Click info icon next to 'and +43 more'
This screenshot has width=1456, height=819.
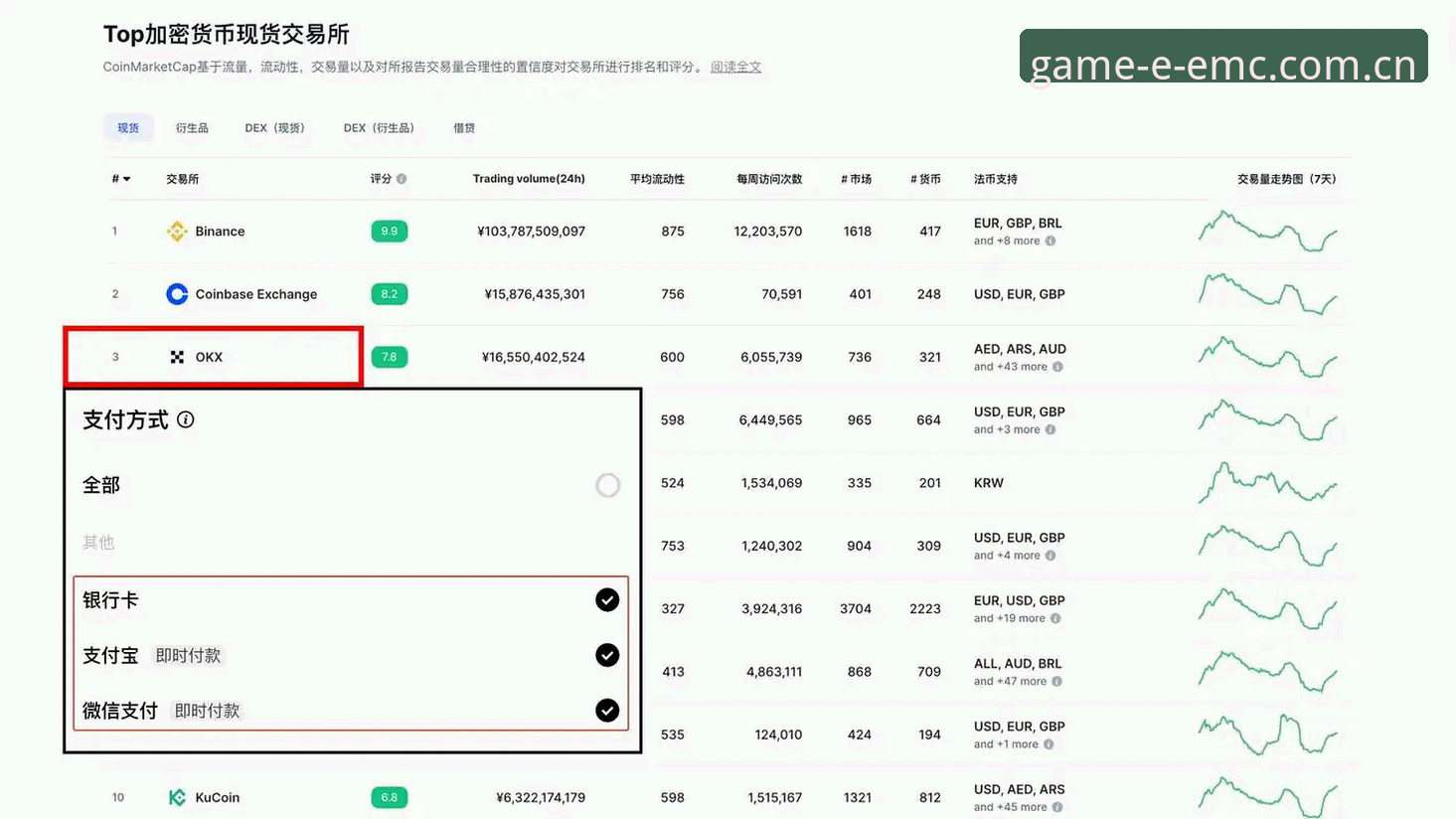click(1057, 367)
